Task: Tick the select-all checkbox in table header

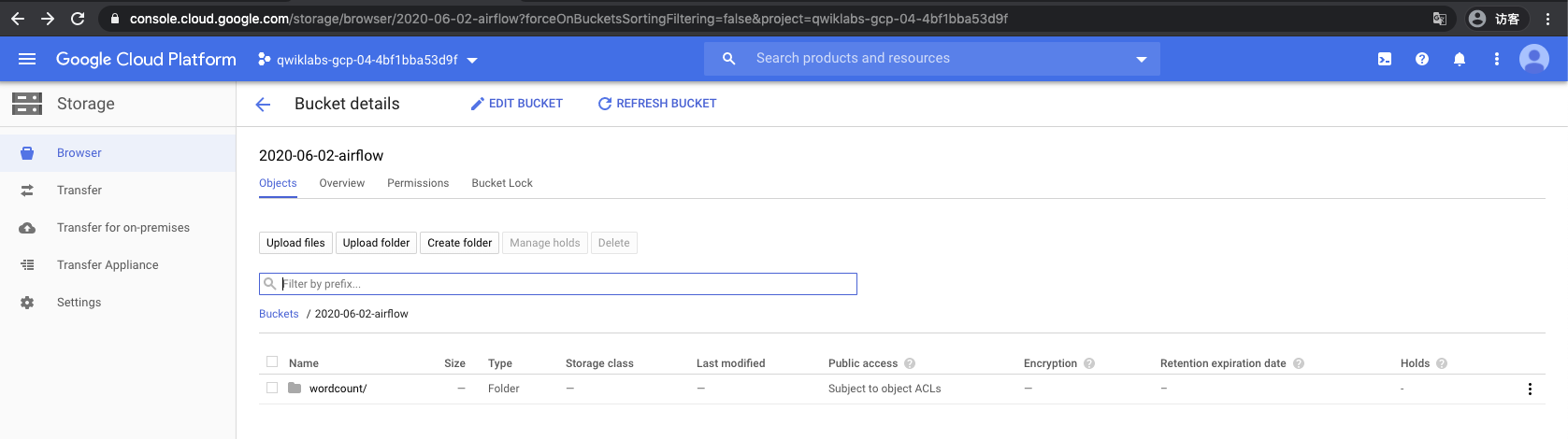Action: (272, 361)
